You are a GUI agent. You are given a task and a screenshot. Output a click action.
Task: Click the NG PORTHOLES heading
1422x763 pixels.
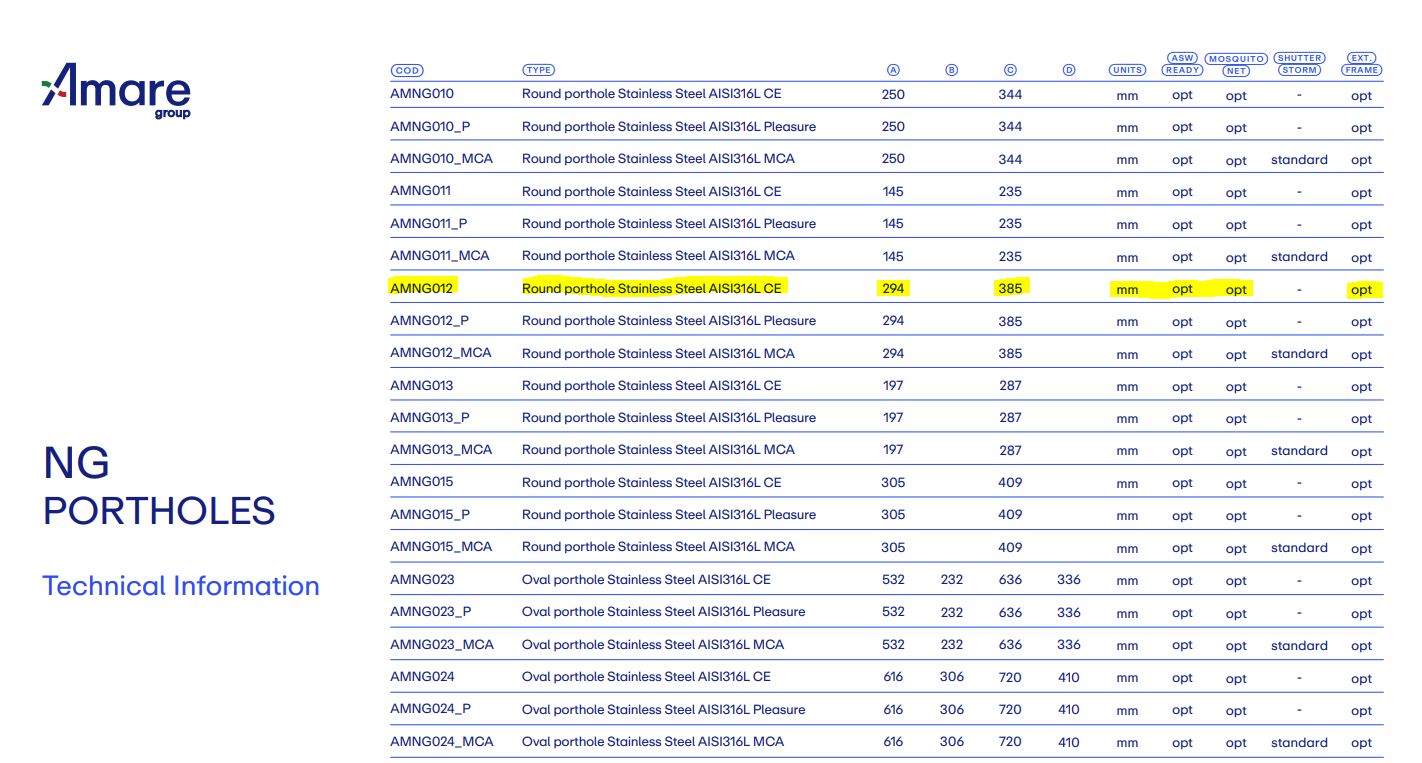pos(158,486)
